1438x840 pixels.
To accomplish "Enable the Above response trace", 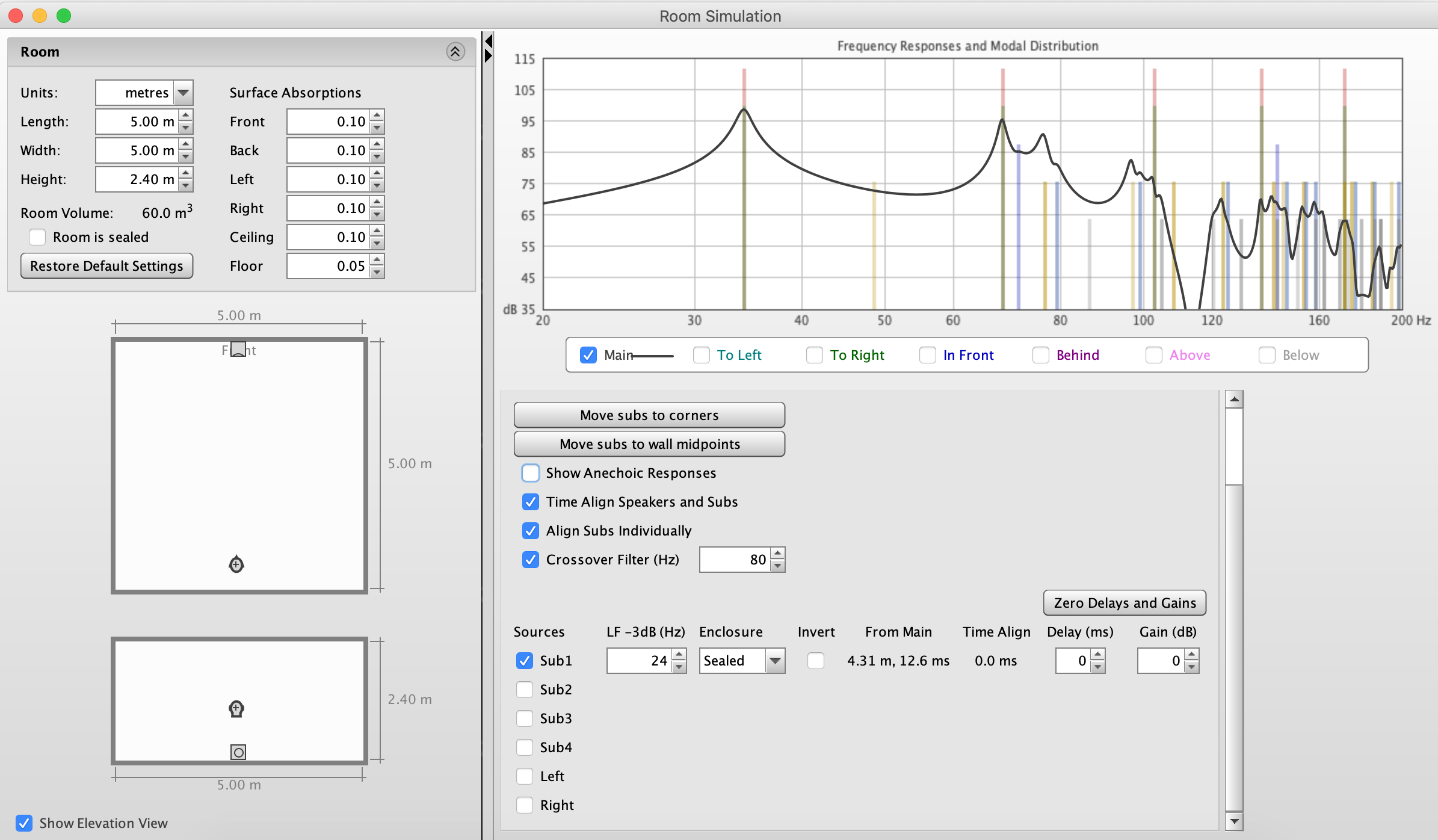I will pos(1154,355).
